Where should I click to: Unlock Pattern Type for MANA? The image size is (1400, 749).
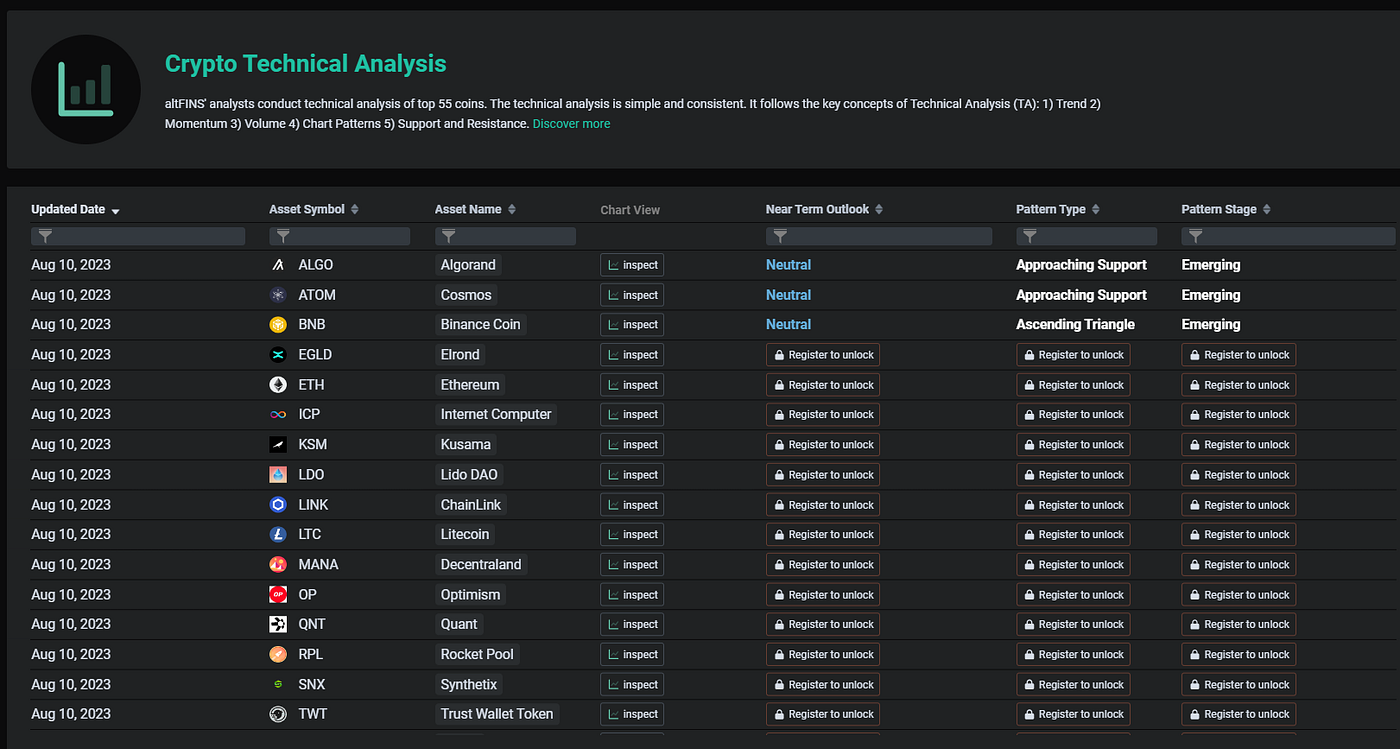pyautogui.click(x=1073, y=565)
